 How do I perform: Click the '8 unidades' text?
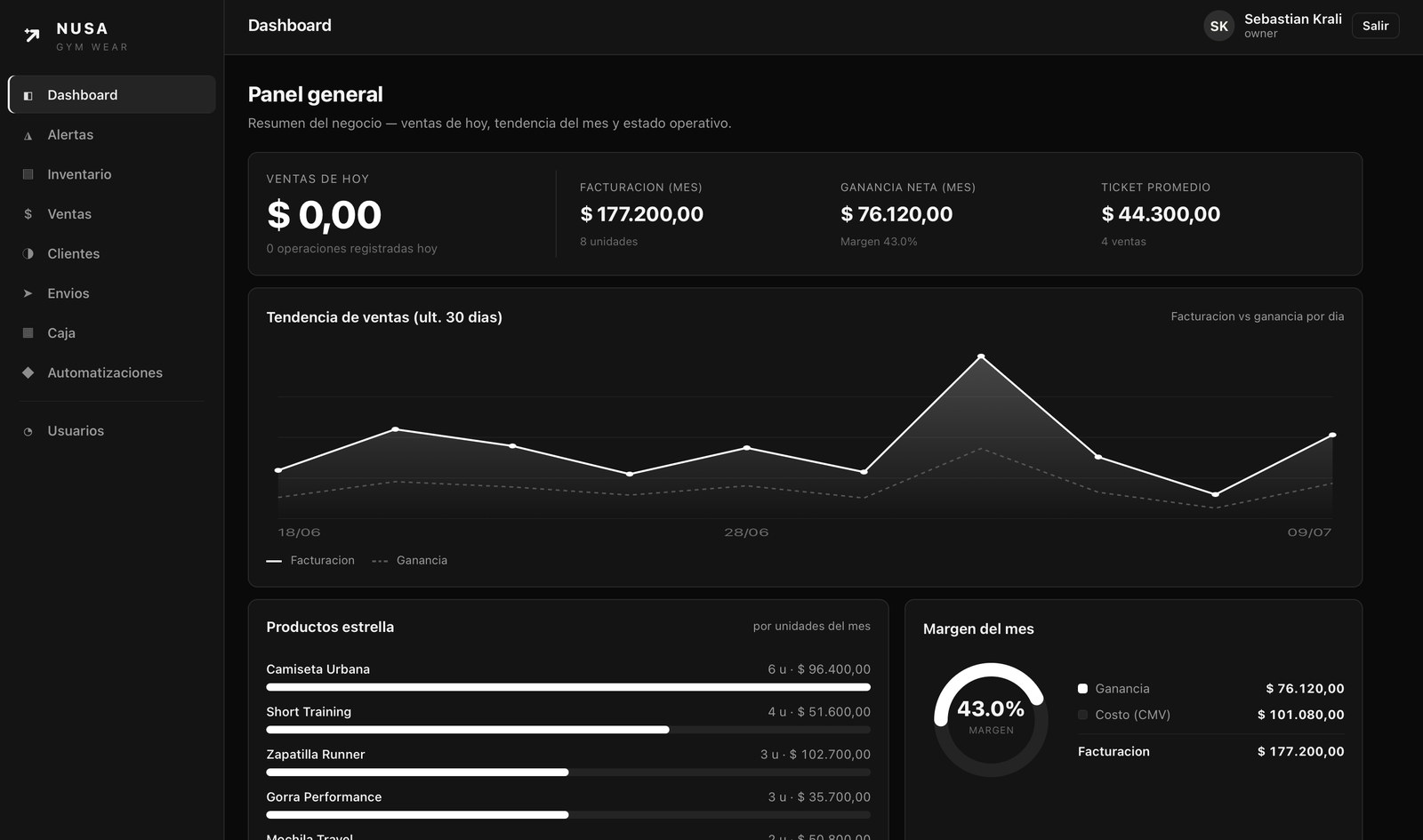[x=608, y=242]
